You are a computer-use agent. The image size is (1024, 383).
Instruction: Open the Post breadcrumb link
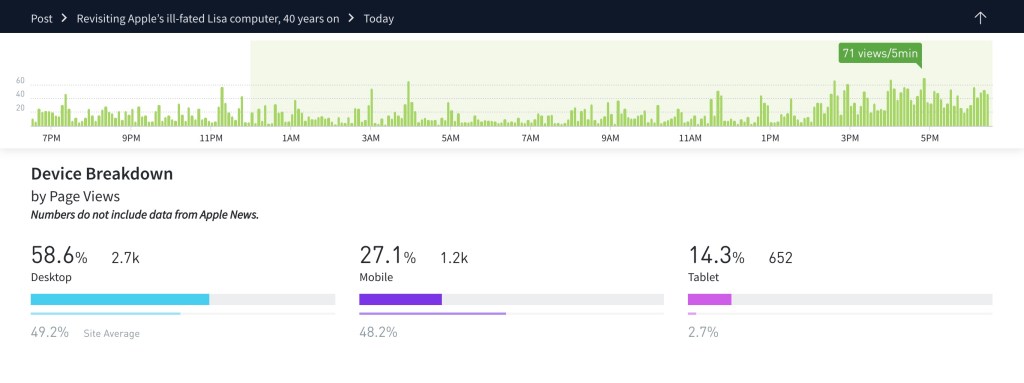click(41, 18)
